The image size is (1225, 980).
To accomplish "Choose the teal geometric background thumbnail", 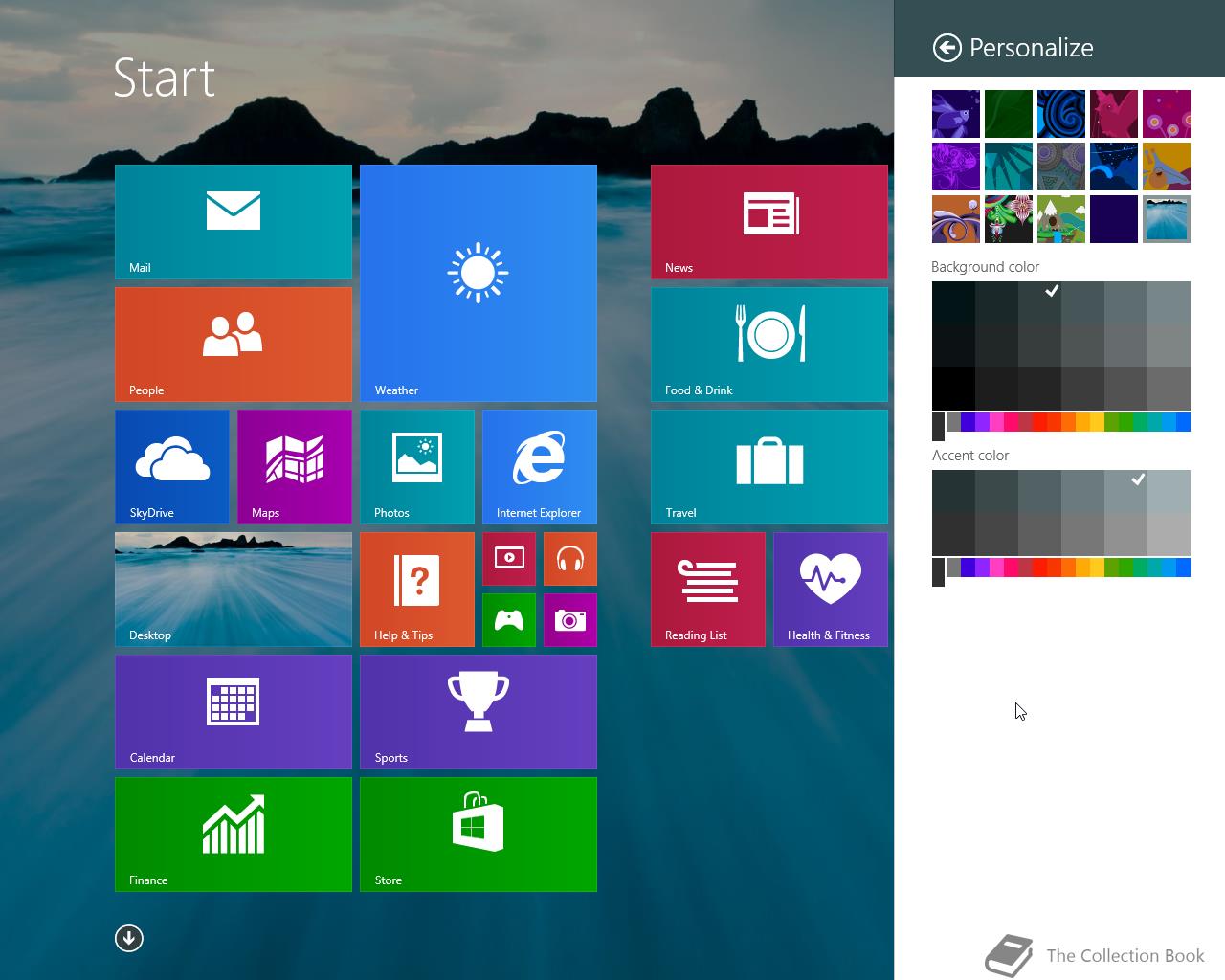I will tap(1009, 167).
